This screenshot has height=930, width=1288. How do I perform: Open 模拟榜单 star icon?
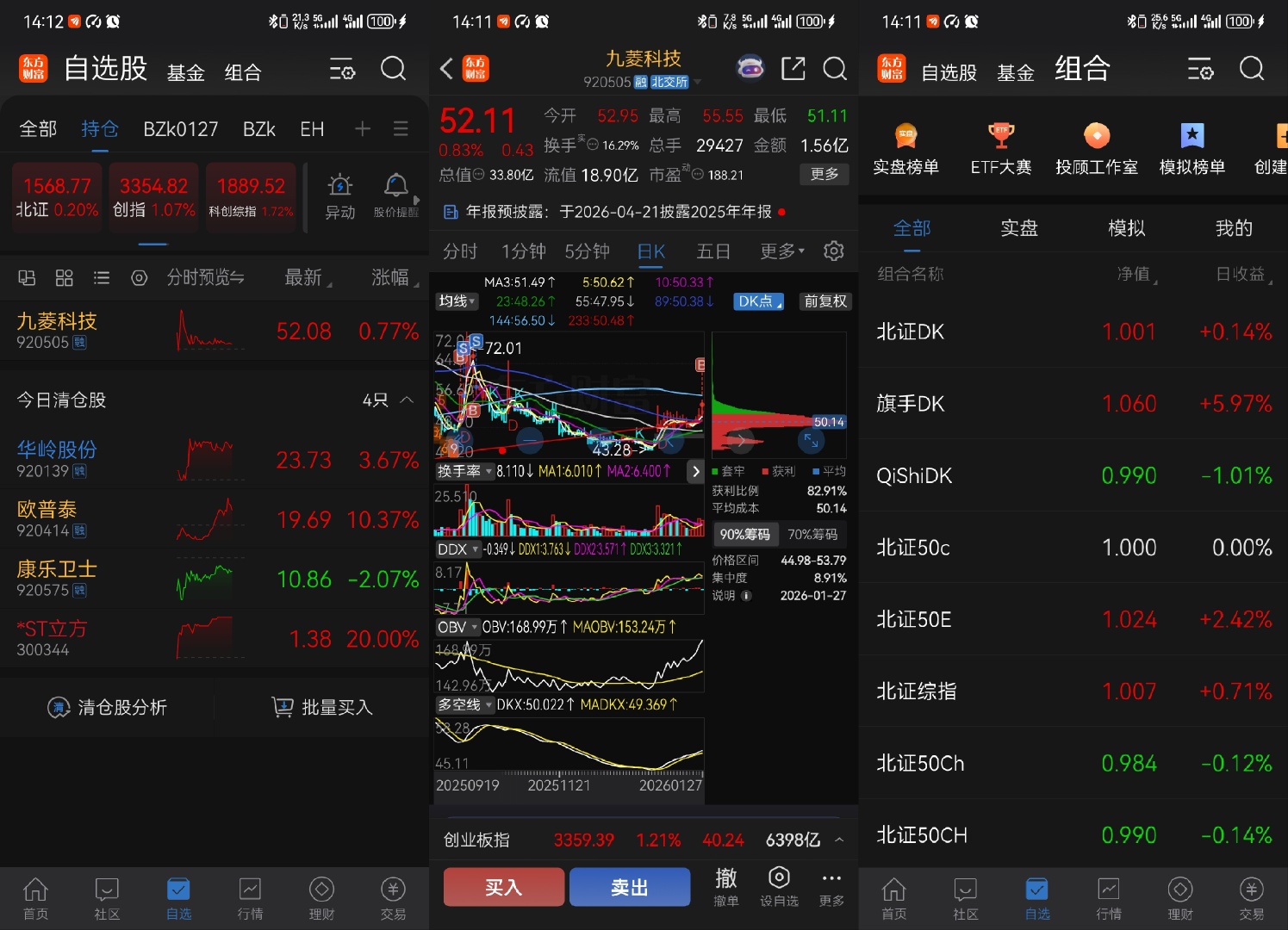(1192, 148)
